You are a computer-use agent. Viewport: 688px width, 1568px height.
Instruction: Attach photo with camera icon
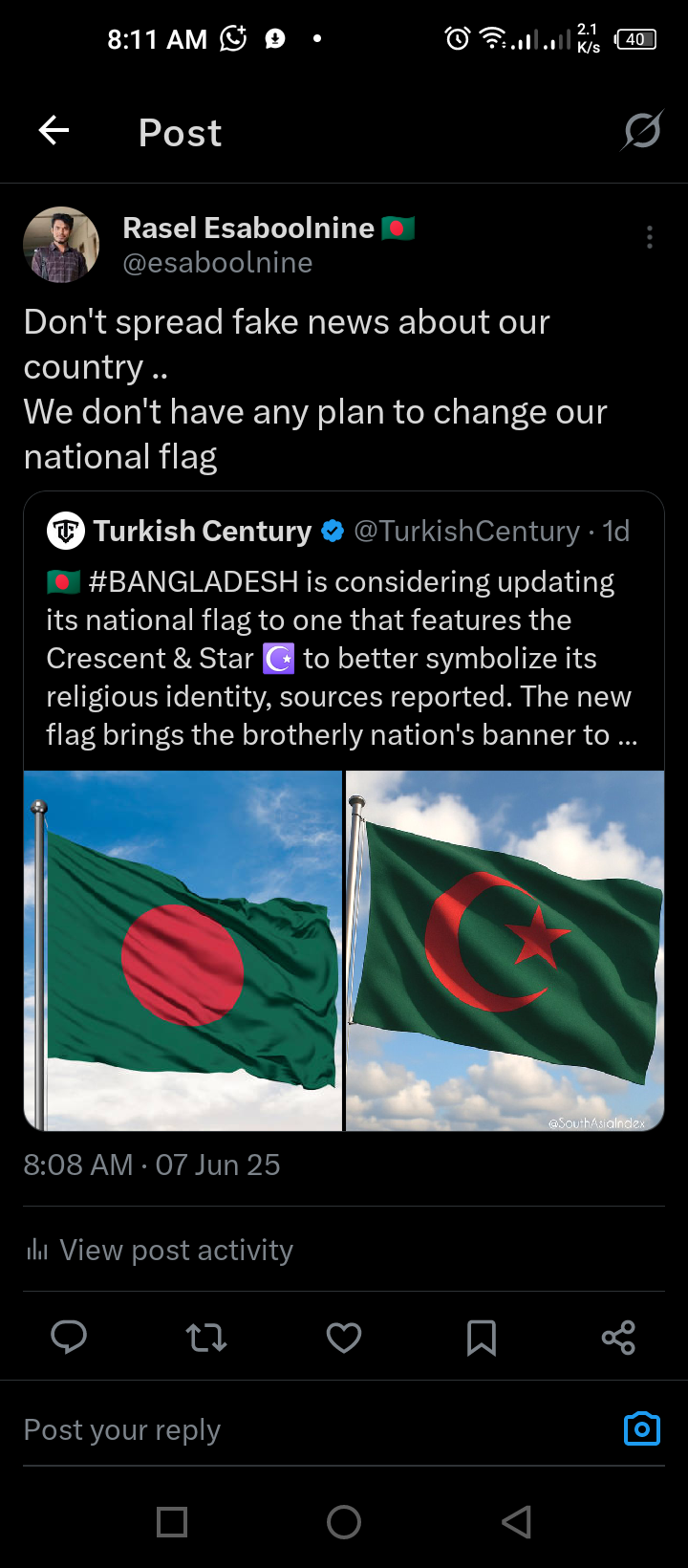pyautogui.click(x=642, y=1428)
